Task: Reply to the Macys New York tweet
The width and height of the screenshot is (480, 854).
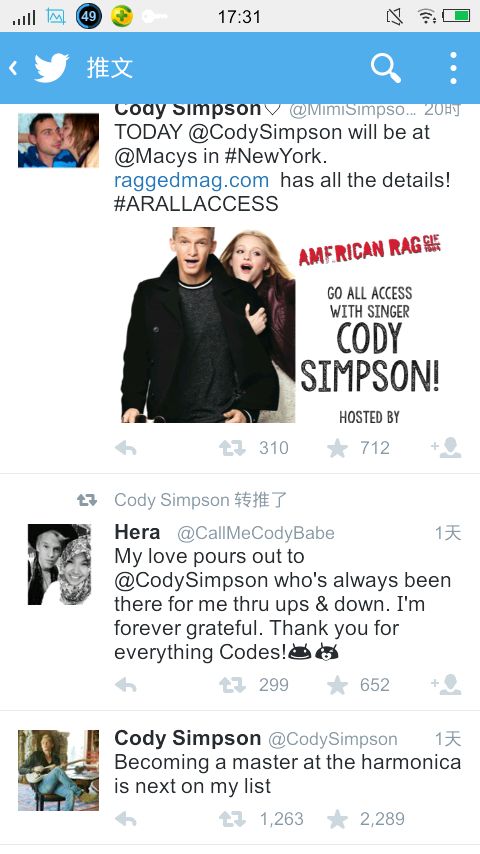Action: tap(126, 448)
